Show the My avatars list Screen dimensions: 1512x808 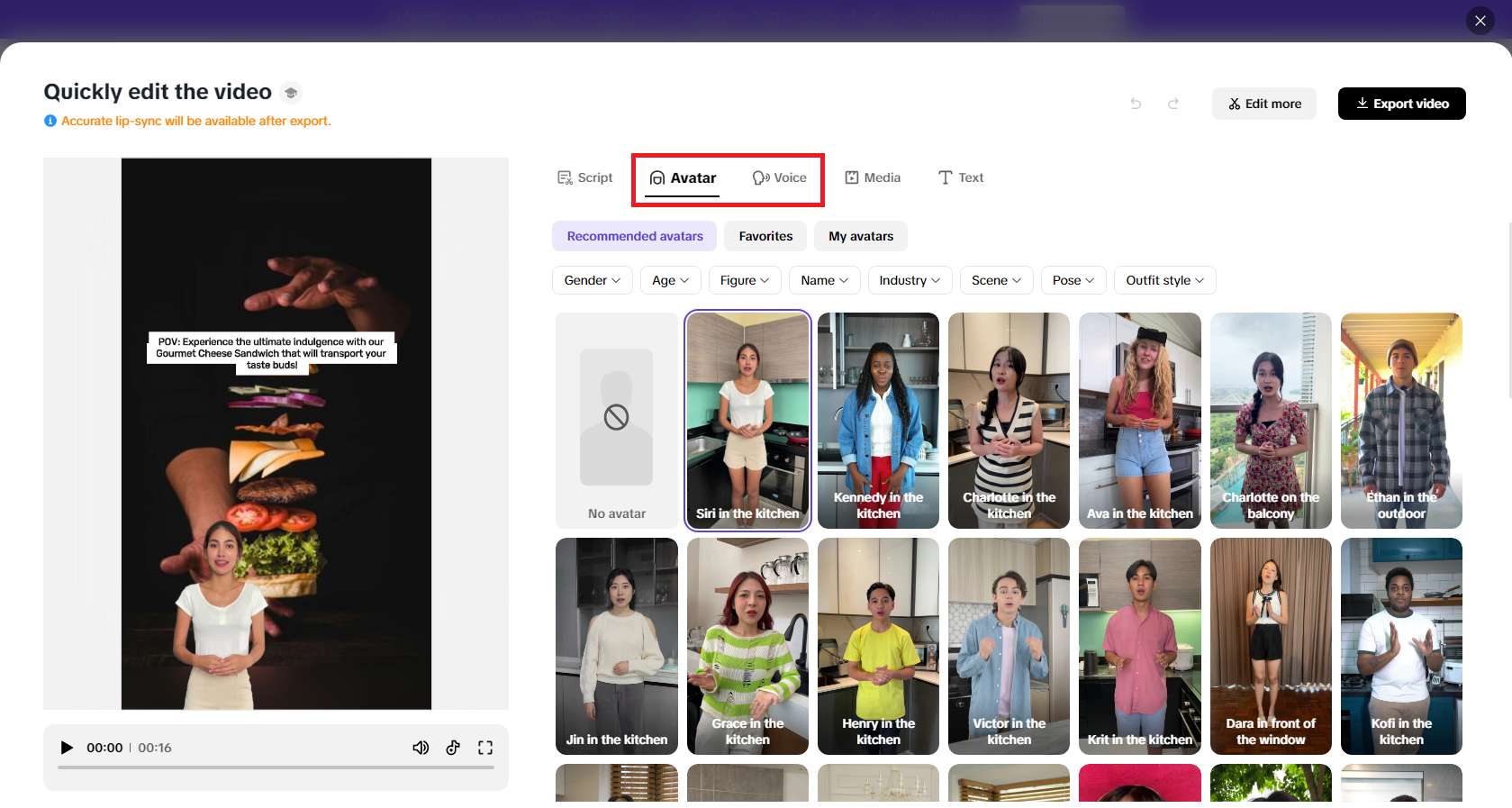861,236
